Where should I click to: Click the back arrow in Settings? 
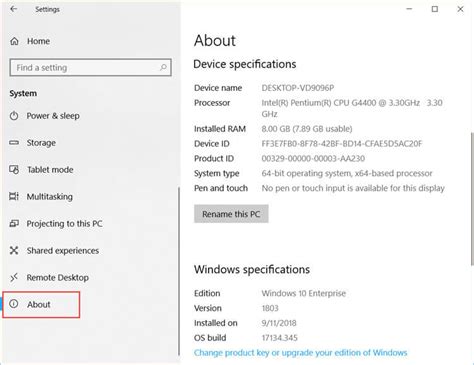click(x=14, y=9)
